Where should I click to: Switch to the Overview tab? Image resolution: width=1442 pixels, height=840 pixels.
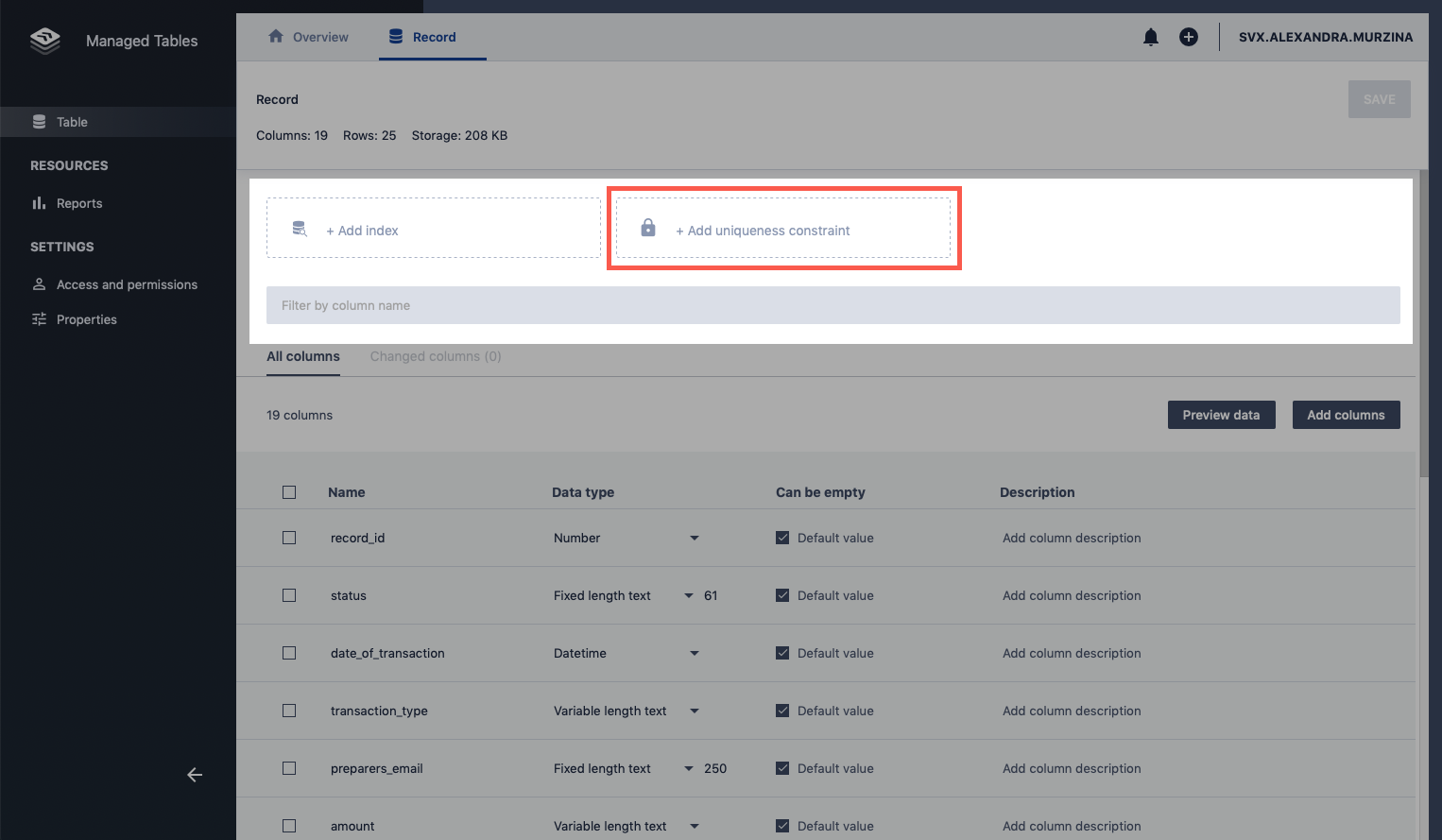(x=309, y=37)
